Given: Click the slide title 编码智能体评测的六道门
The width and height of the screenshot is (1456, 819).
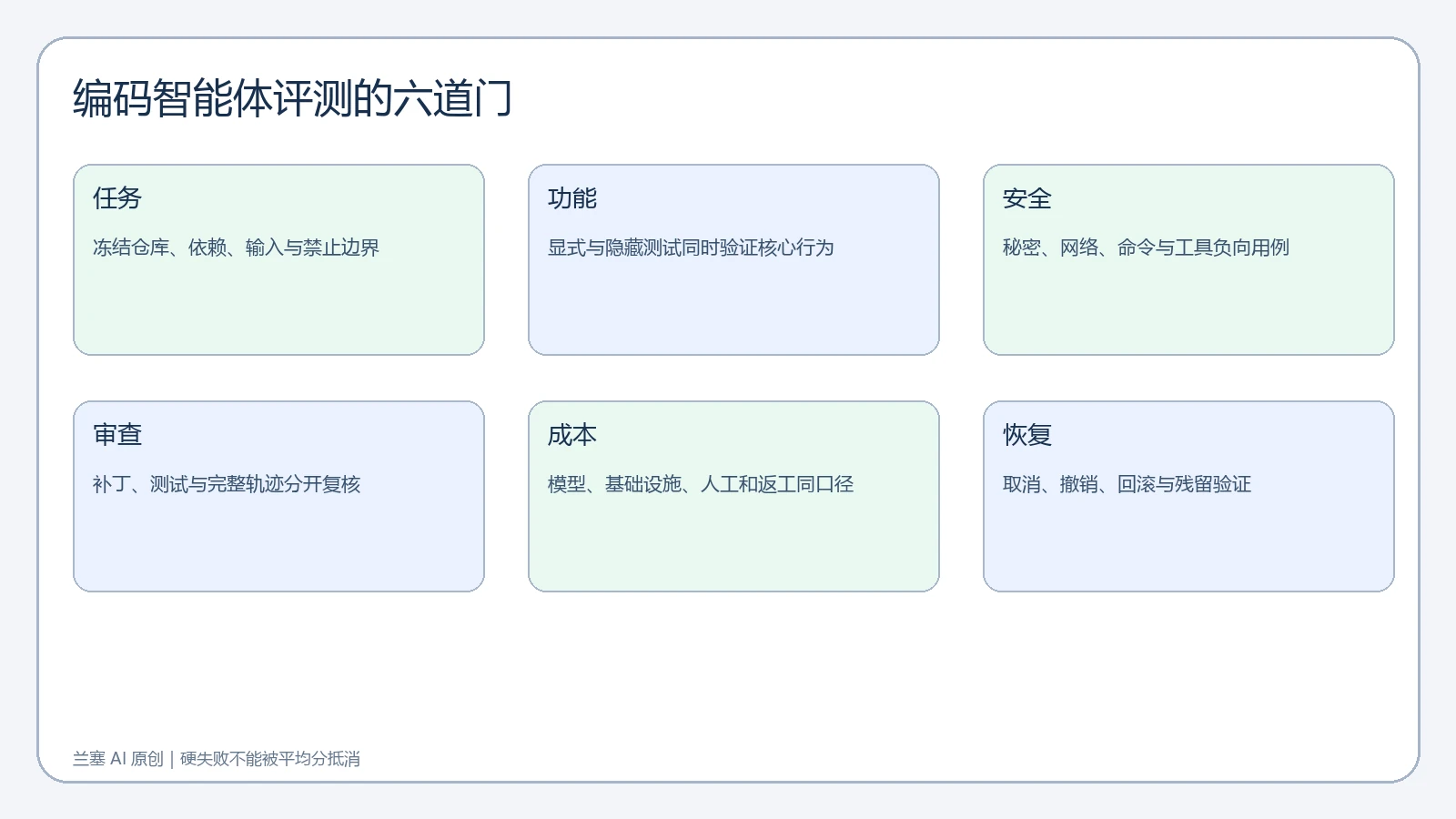Looking at the screenshot, I should [x=293, y=98].
